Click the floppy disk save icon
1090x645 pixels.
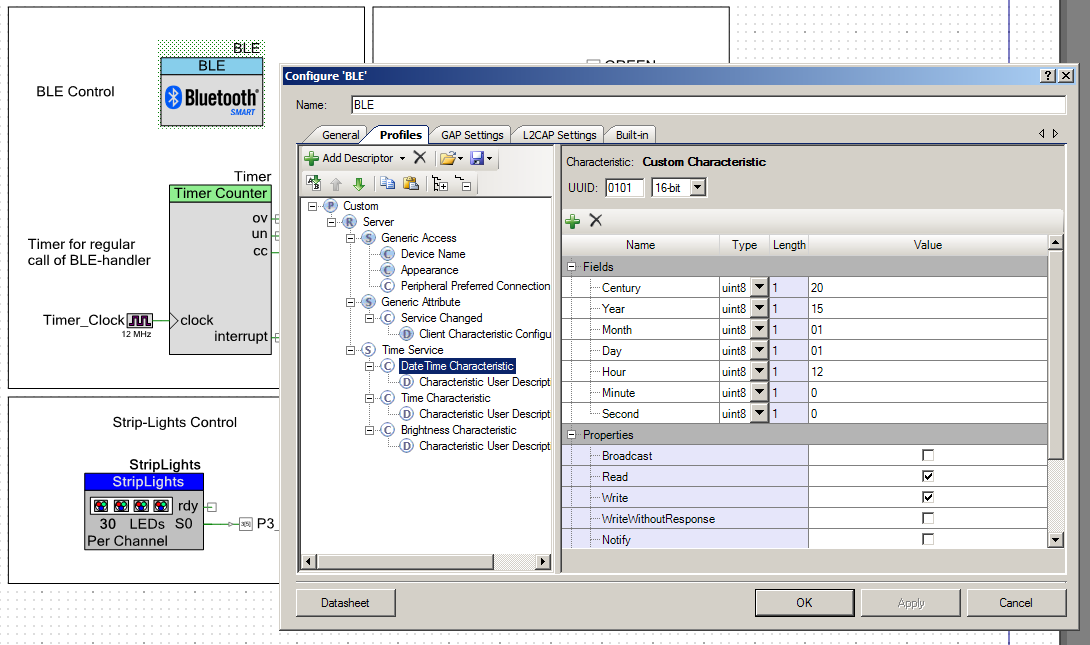pyautogui.click(x=477, y=158)
